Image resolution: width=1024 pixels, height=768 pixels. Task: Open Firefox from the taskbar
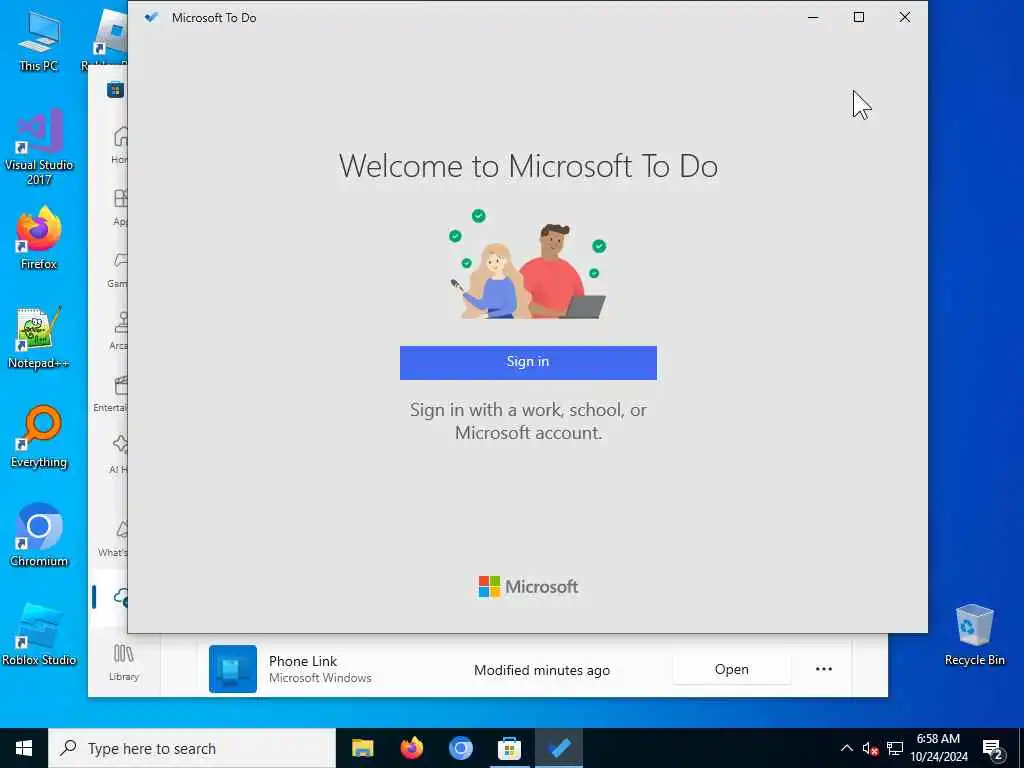[411, 748]
